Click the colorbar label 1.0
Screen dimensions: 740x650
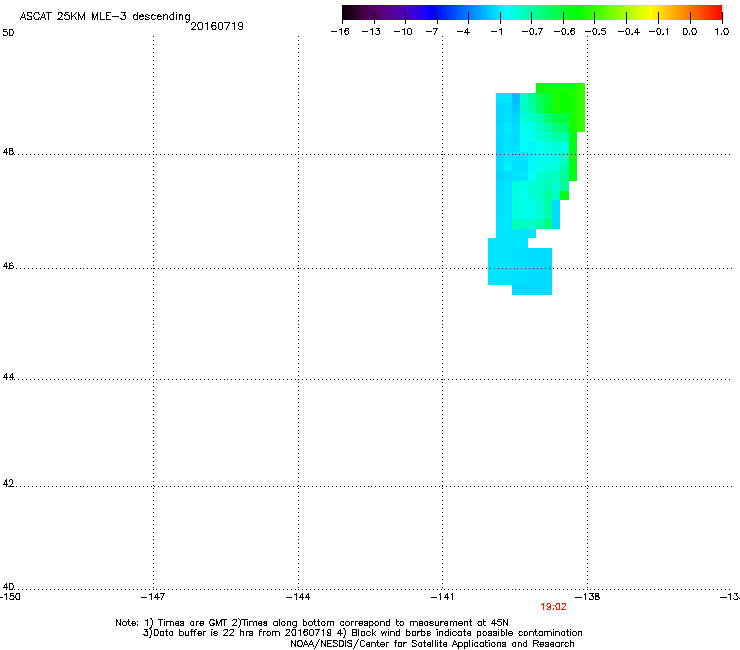pos(722,32)
